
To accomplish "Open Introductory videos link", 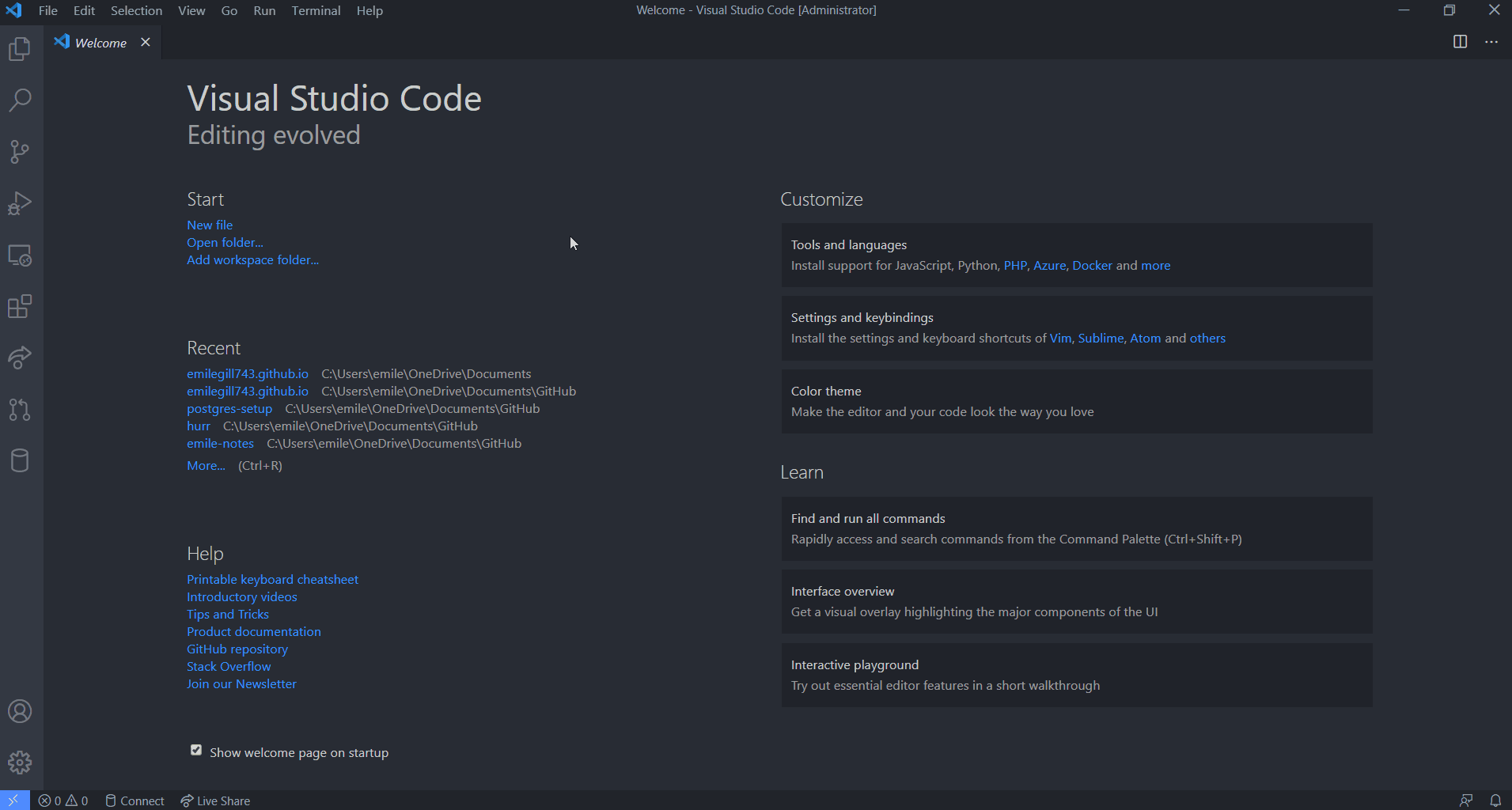I will 242,597.
